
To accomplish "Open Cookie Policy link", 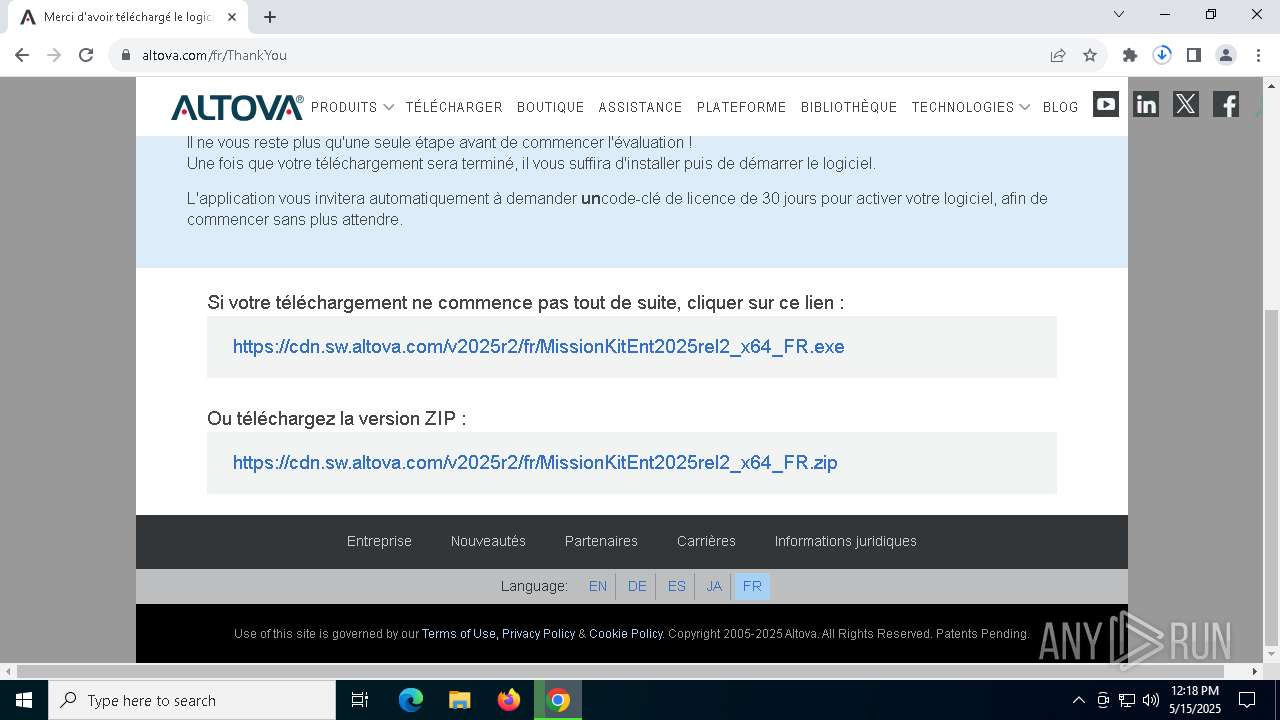I will point(626,634).
